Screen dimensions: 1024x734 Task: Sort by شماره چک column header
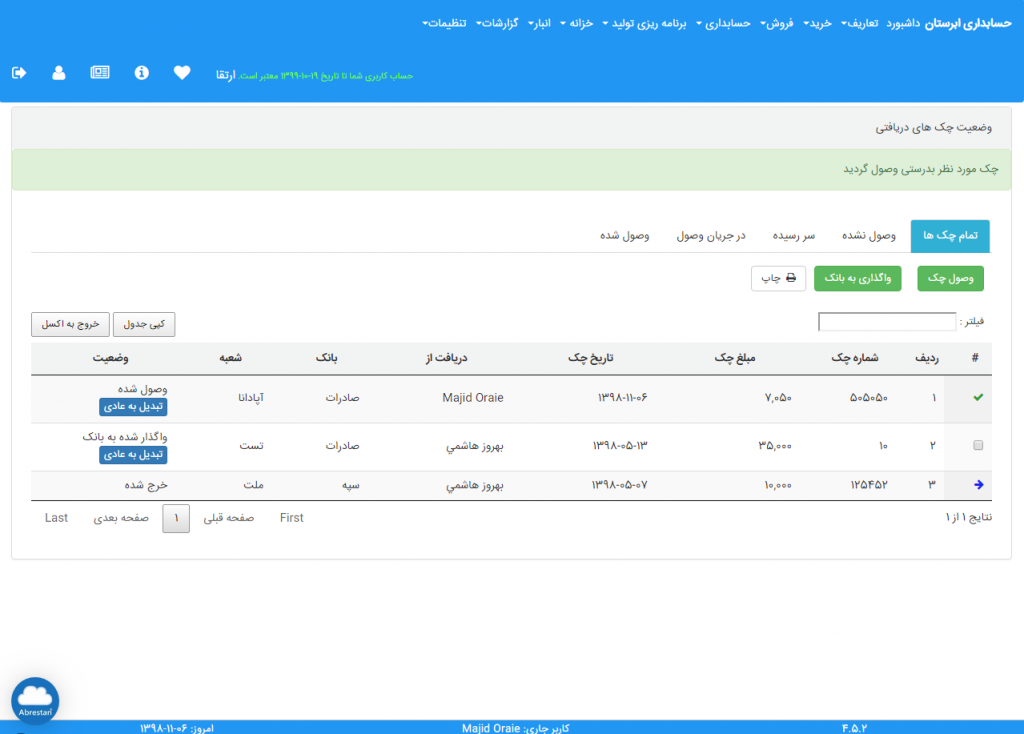(x=854, y=358)
